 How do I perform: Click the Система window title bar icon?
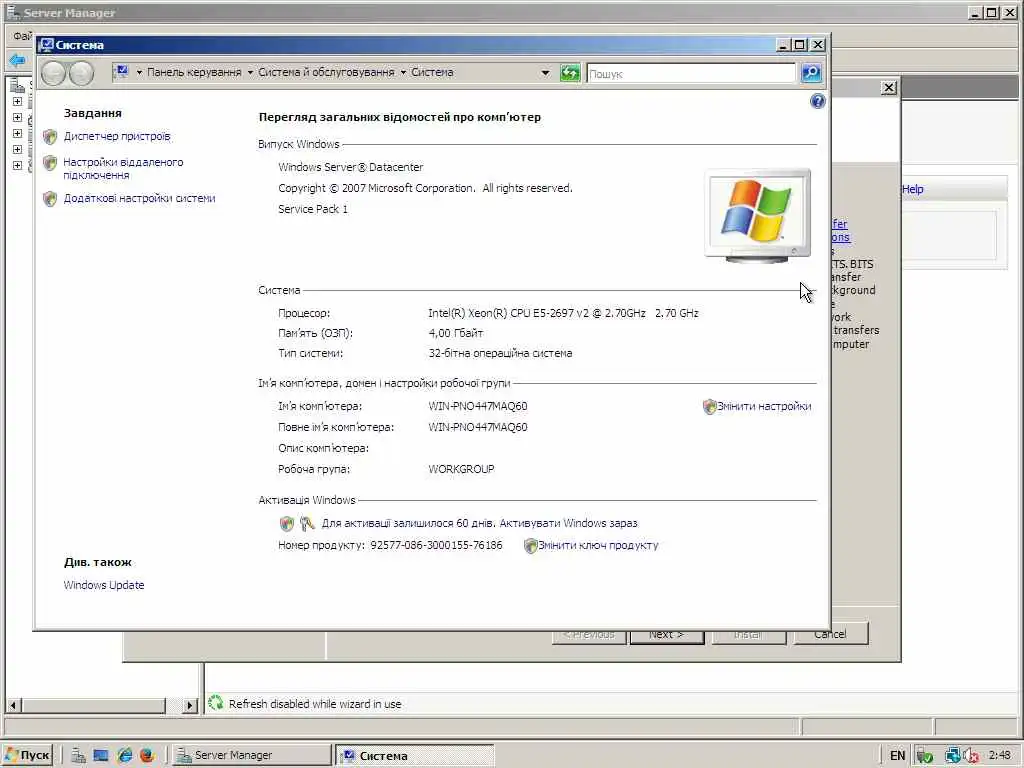[46, 45]
